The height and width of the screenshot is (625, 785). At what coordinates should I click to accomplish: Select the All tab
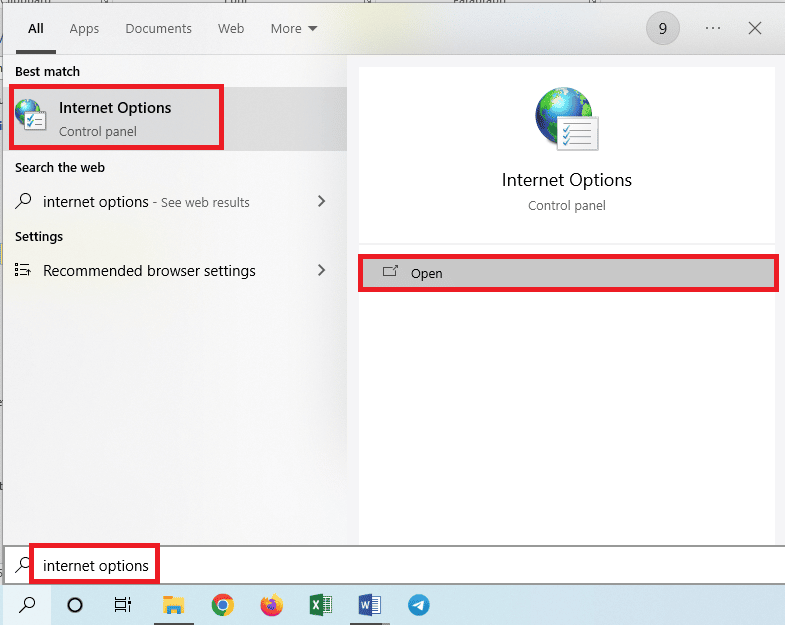[x=36, y=29]
